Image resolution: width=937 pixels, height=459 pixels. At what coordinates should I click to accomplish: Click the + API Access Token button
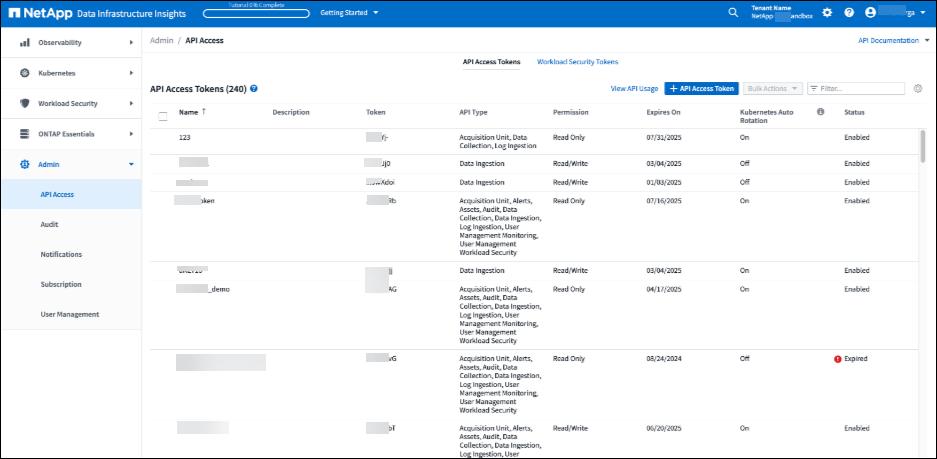(703, 89)
